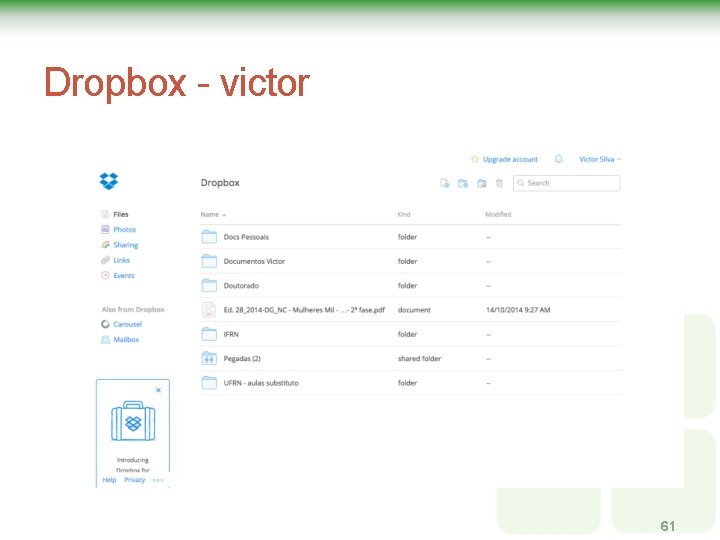Go to Events label in sidebar
The width and height of the screenshot is (720, 540).
(124, 276)
